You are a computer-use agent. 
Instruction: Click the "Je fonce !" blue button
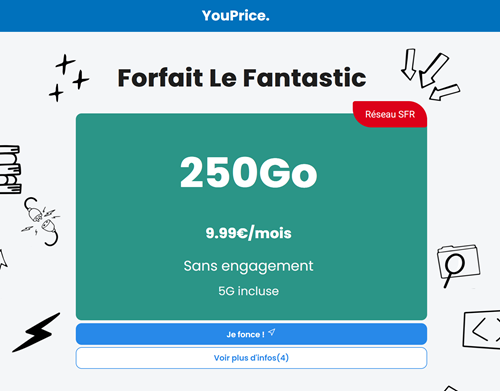[251, 334]
